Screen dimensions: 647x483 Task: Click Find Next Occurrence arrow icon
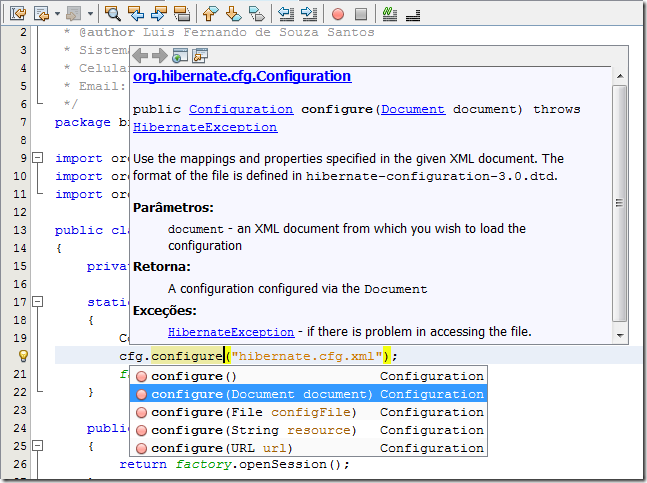pos(158,14)
